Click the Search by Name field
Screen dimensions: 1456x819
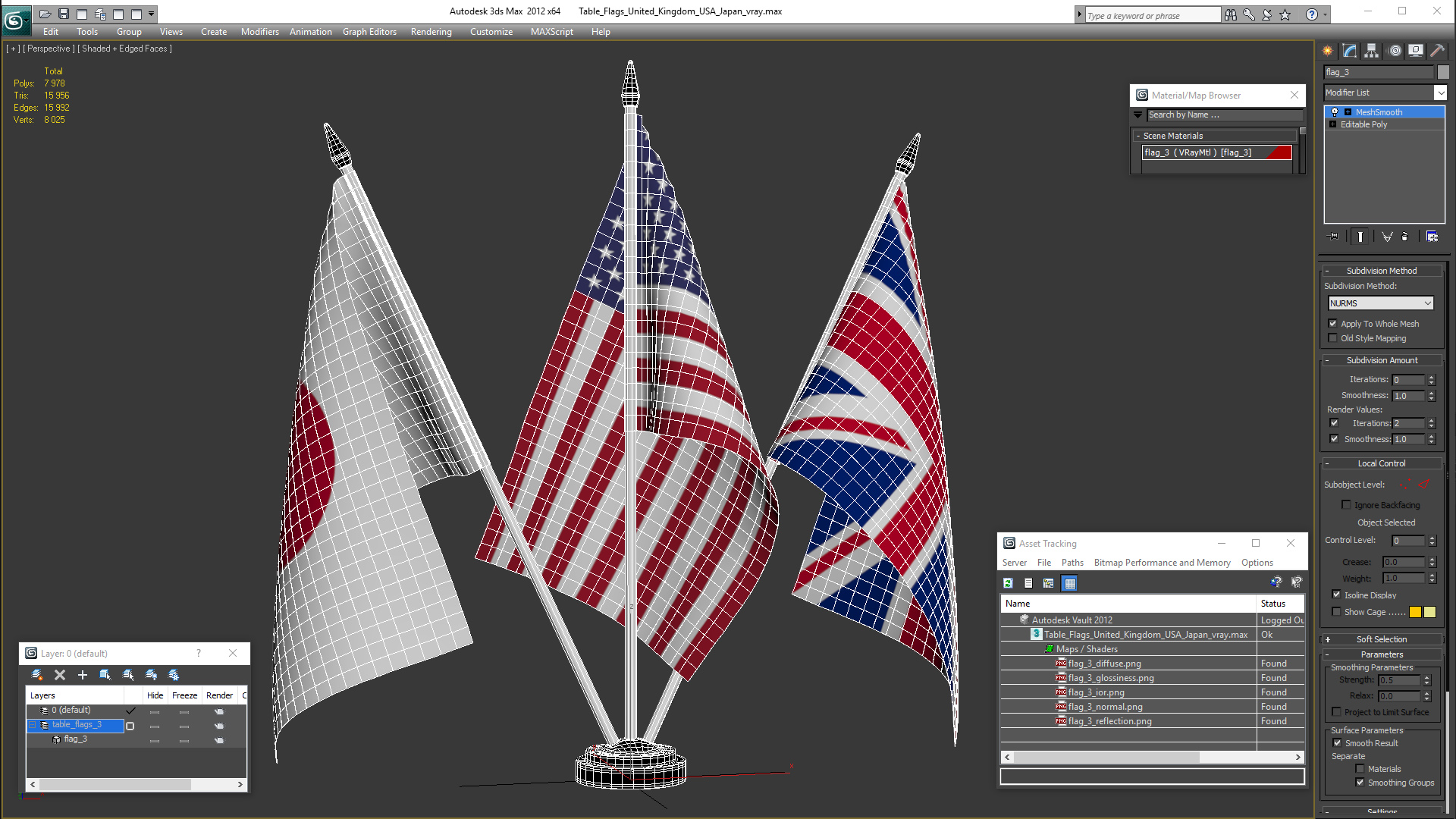point(1225,115)
